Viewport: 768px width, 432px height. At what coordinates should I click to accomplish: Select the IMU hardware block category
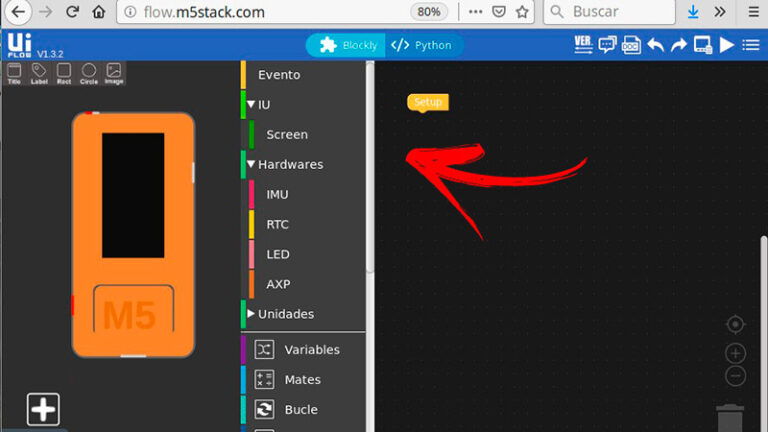pyautogui.click(x=277, y=194)
